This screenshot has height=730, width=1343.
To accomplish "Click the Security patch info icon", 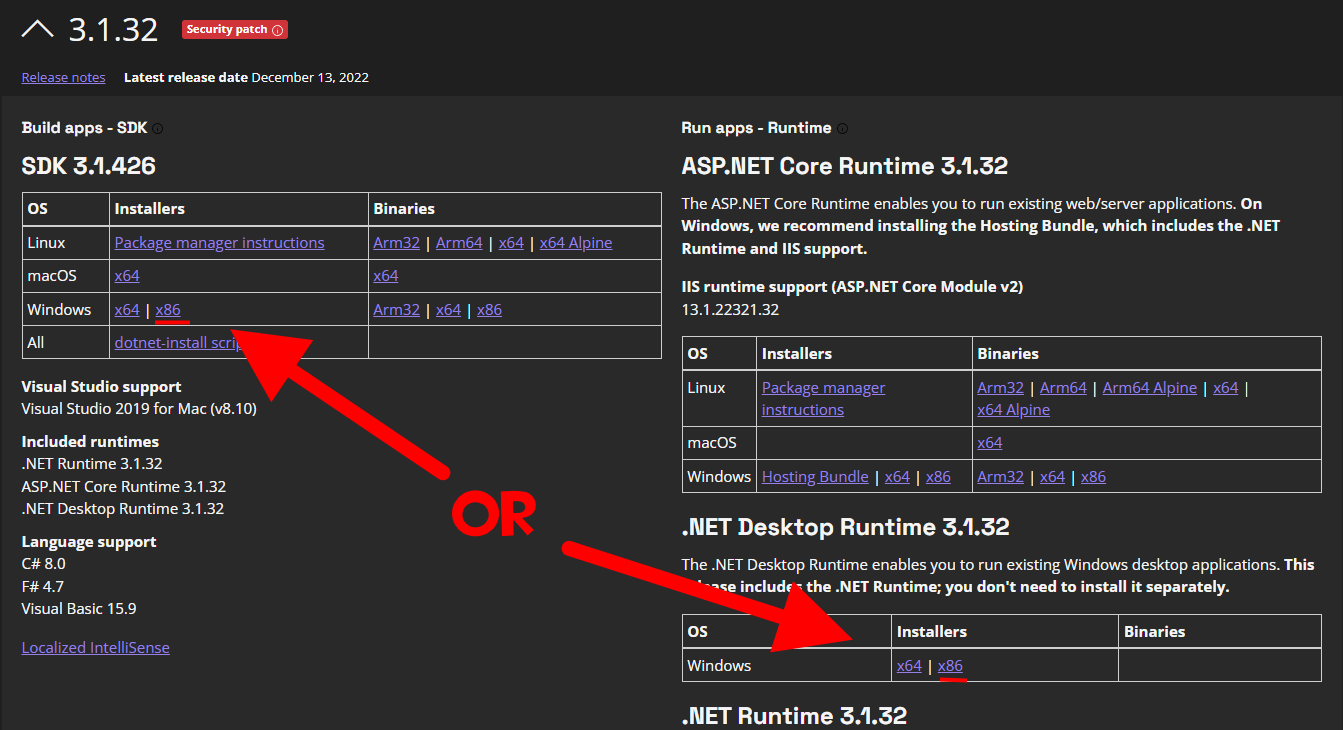I will click(278, 30).
